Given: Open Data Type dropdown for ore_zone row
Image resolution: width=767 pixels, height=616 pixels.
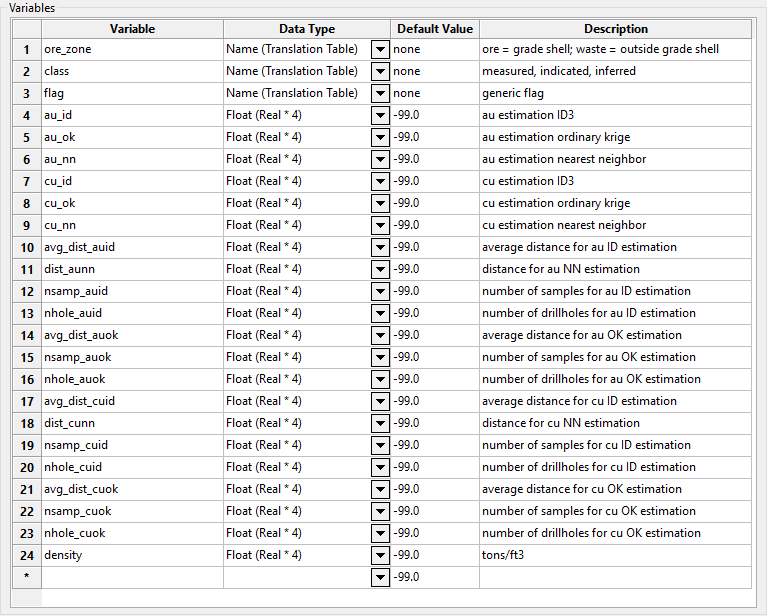Looking at the screenshot, I should 380,49.
